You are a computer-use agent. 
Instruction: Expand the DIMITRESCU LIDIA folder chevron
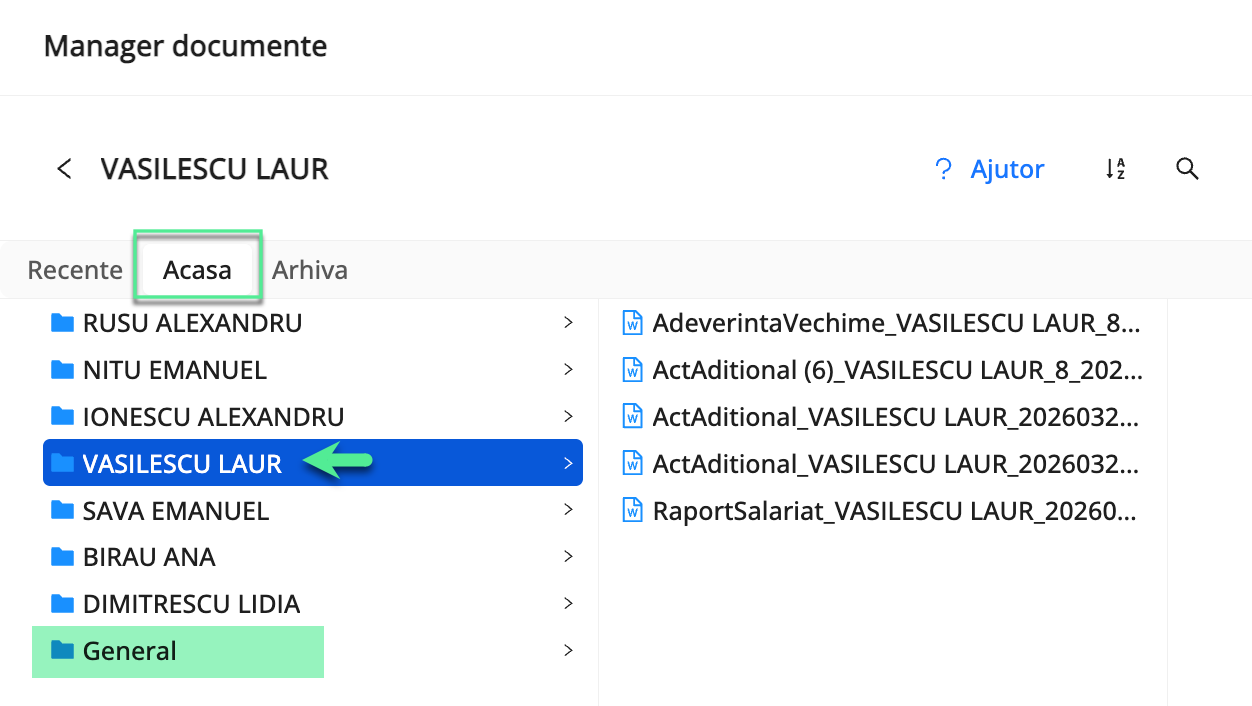tap(568, 604)
